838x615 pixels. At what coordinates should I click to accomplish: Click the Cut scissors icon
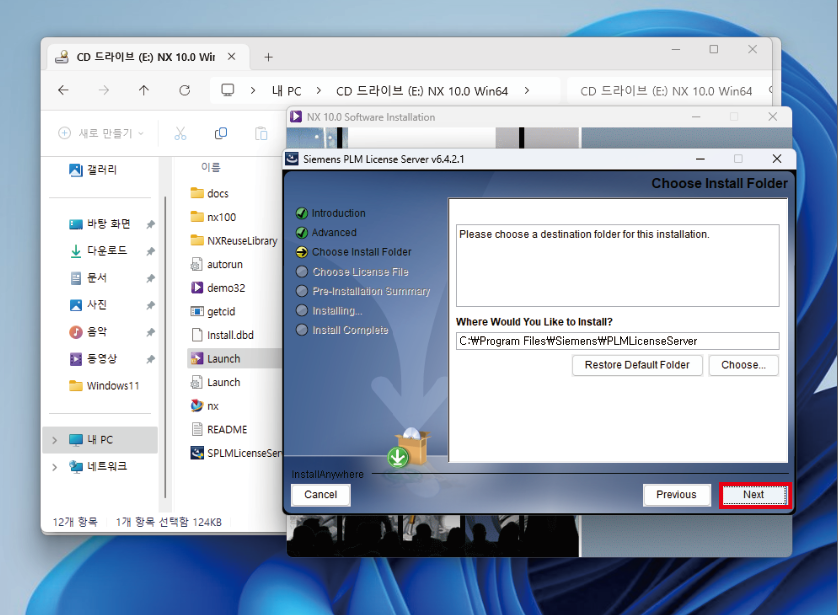pos(180,133)
